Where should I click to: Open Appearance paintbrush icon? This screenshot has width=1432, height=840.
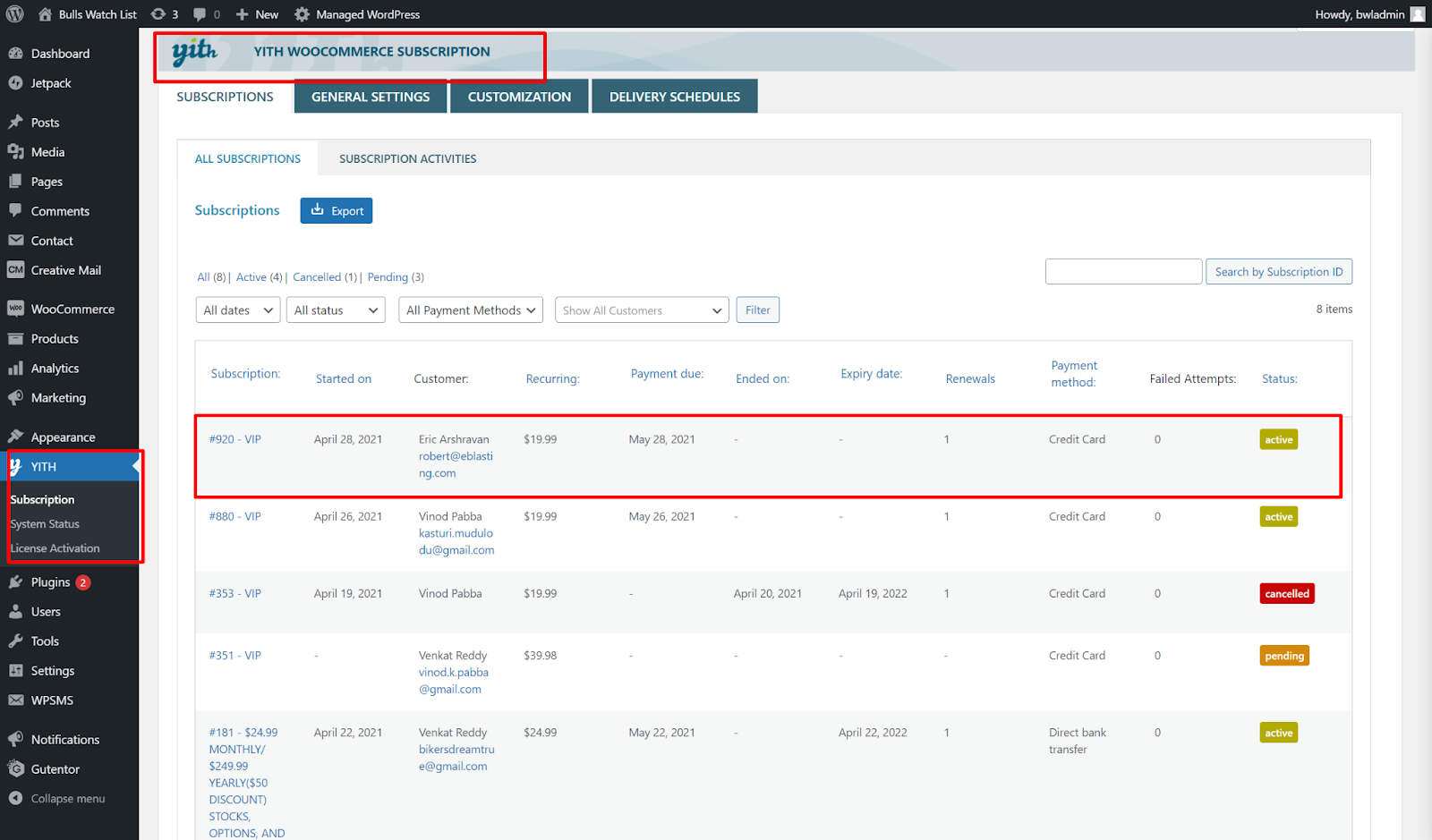(15, 437)
